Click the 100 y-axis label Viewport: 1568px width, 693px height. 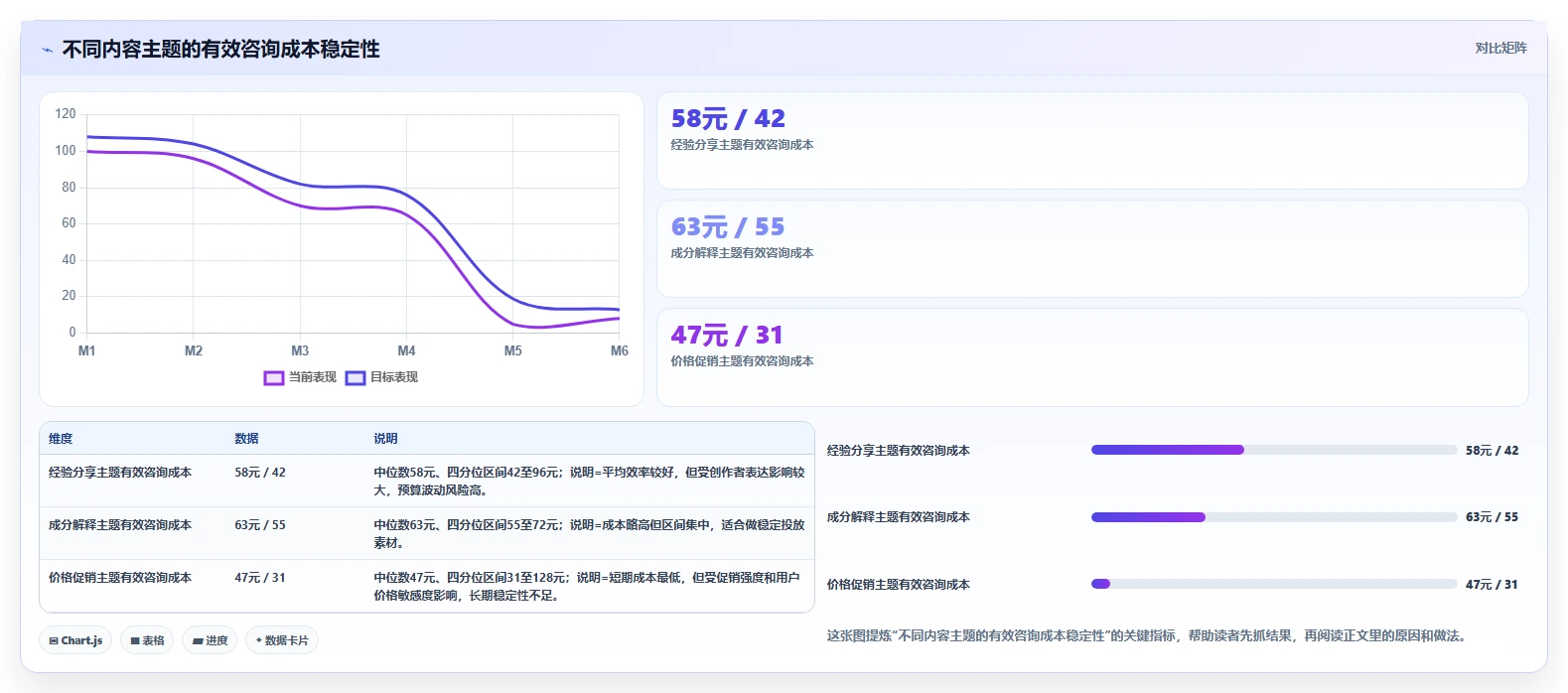(66, 151)
